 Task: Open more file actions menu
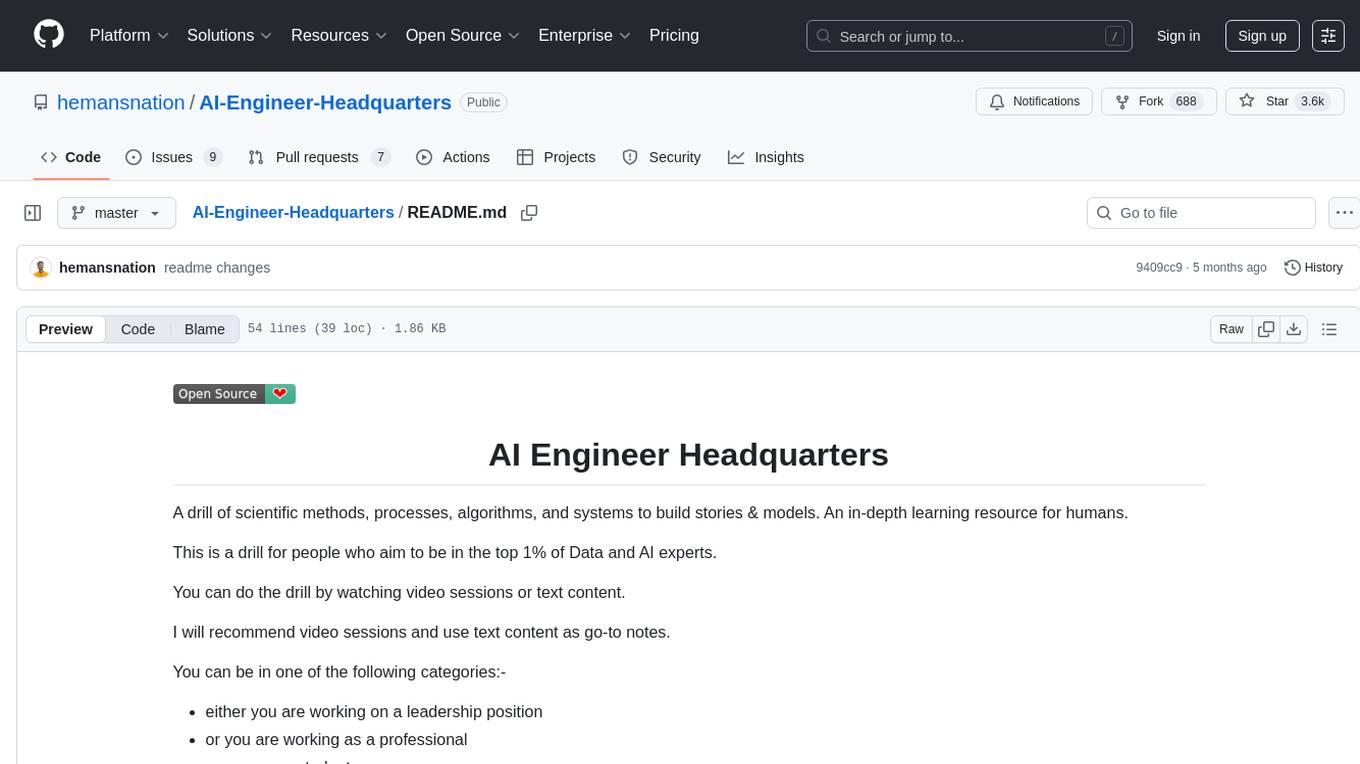[1344, 213]
